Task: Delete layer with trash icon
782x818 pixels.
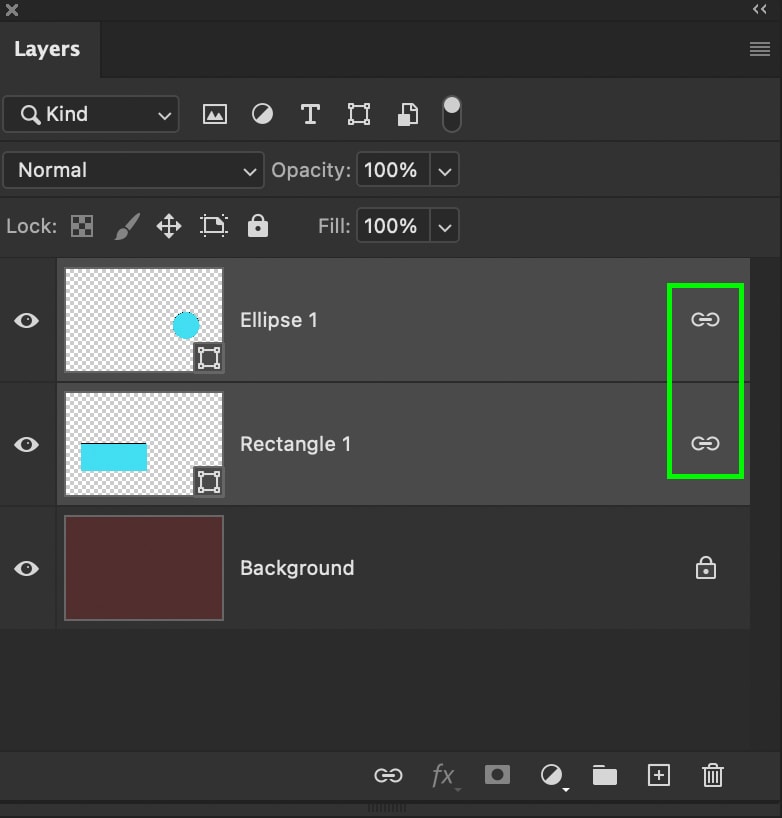Action: click(713, 775)
